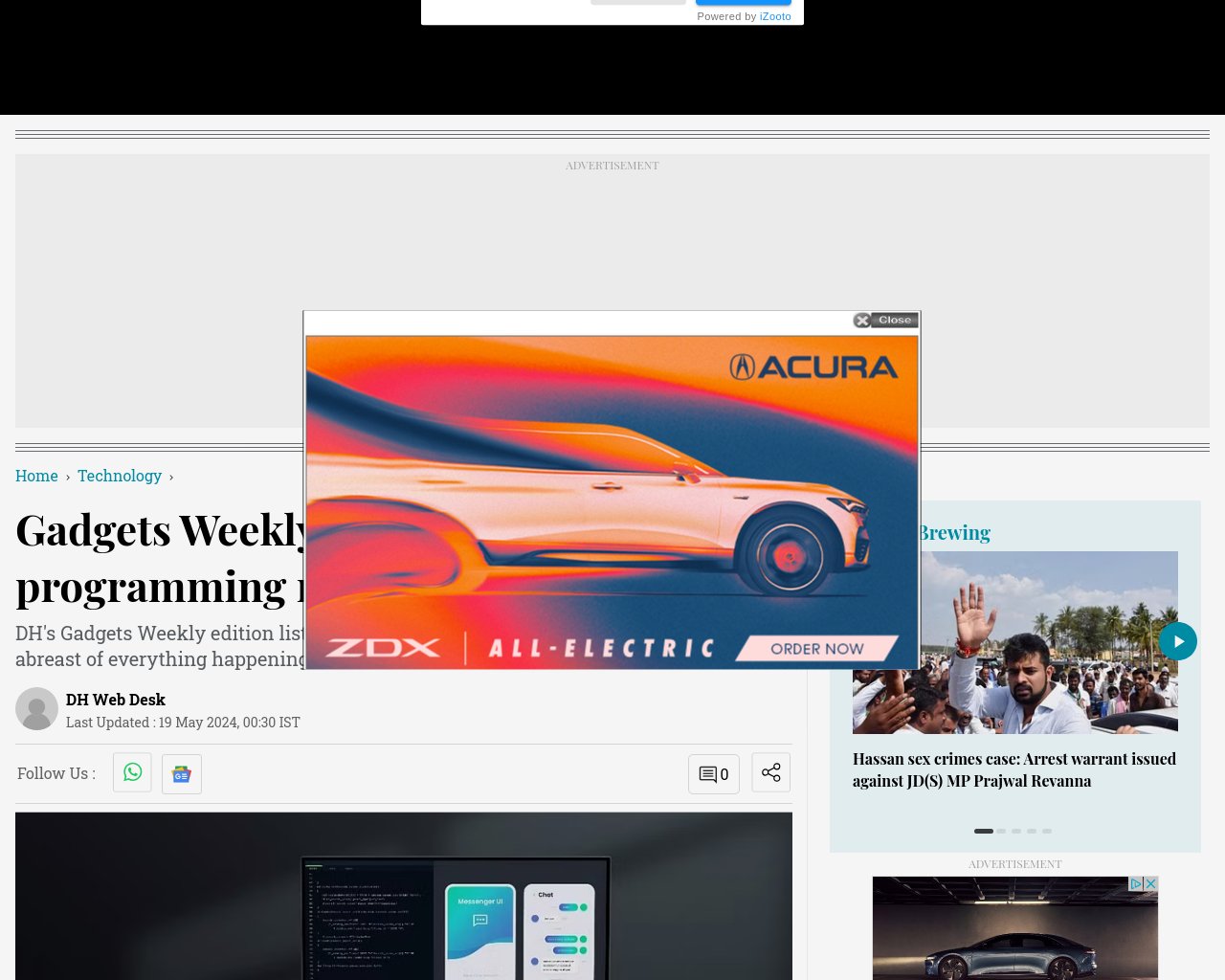Viewport: 1225px width, 980px height.
Task: Click the Acura logo in the ad
Action: pos(813,367)
